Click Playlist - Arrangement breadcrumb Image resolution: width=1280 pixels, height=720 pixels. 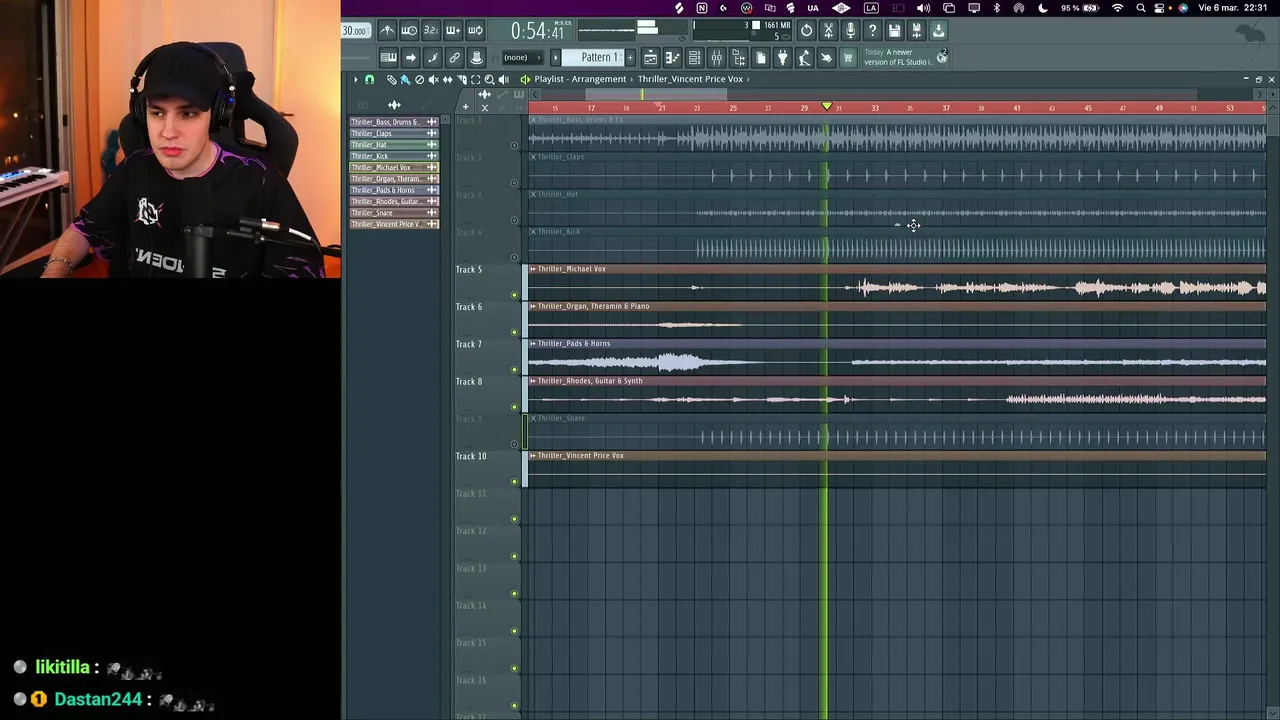click(580, 79)
